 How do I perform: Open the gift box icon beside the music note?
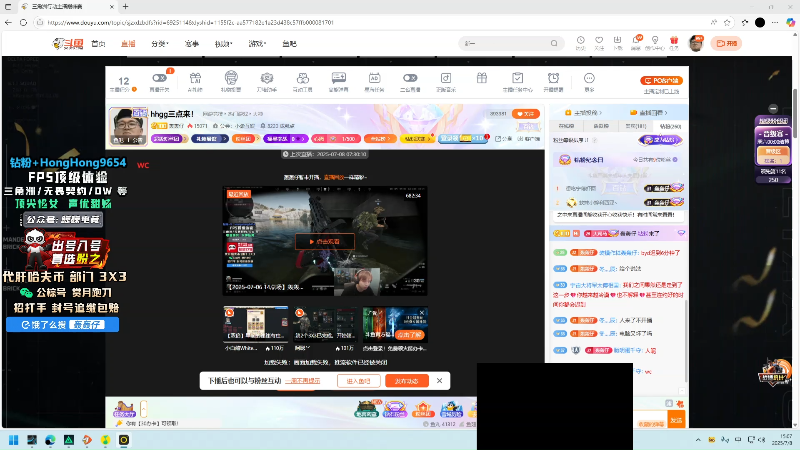point(482,78)
